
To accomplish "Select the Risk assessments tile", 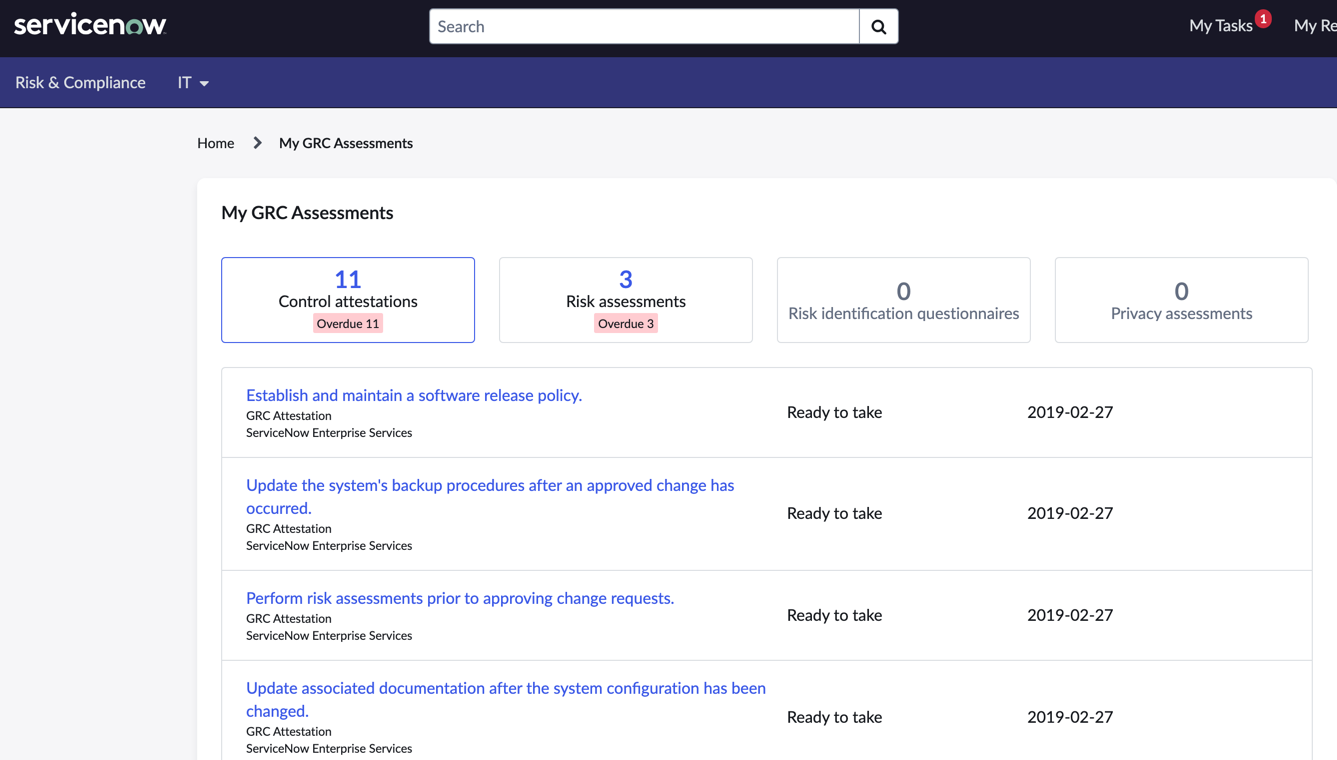I will coord(626,300).
